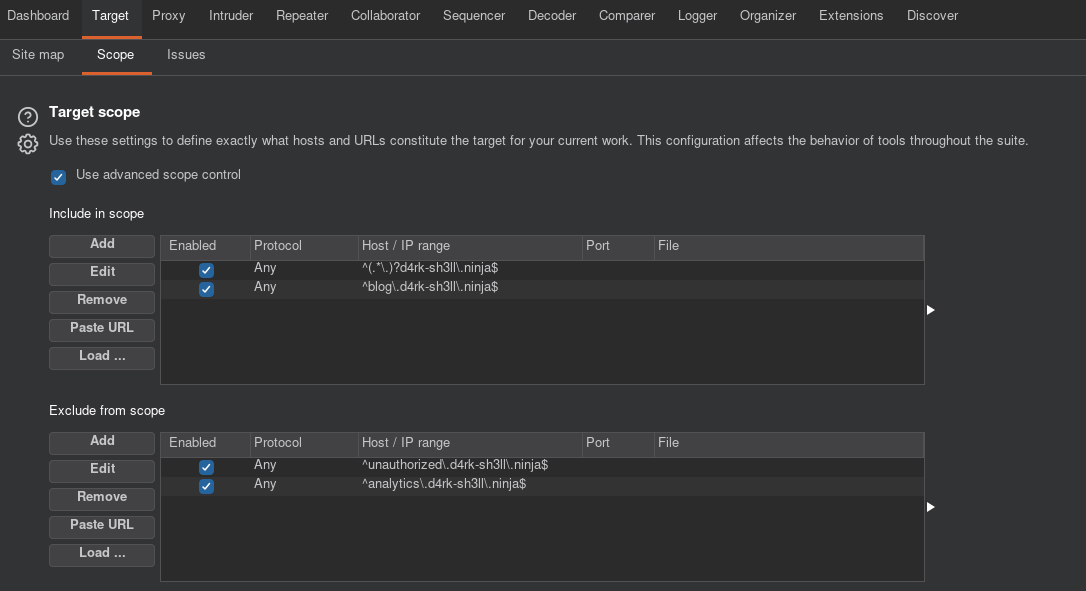1086x591 pixels.
Task: Sort exclude table by Protocol column
Action: 304,443
